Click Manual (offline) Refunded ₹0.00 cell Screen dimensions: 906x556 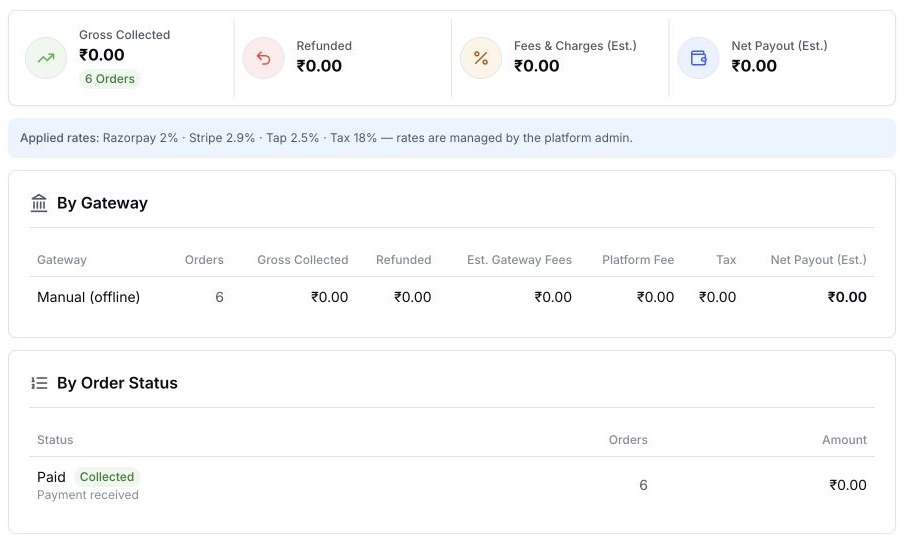pos(413,297)
